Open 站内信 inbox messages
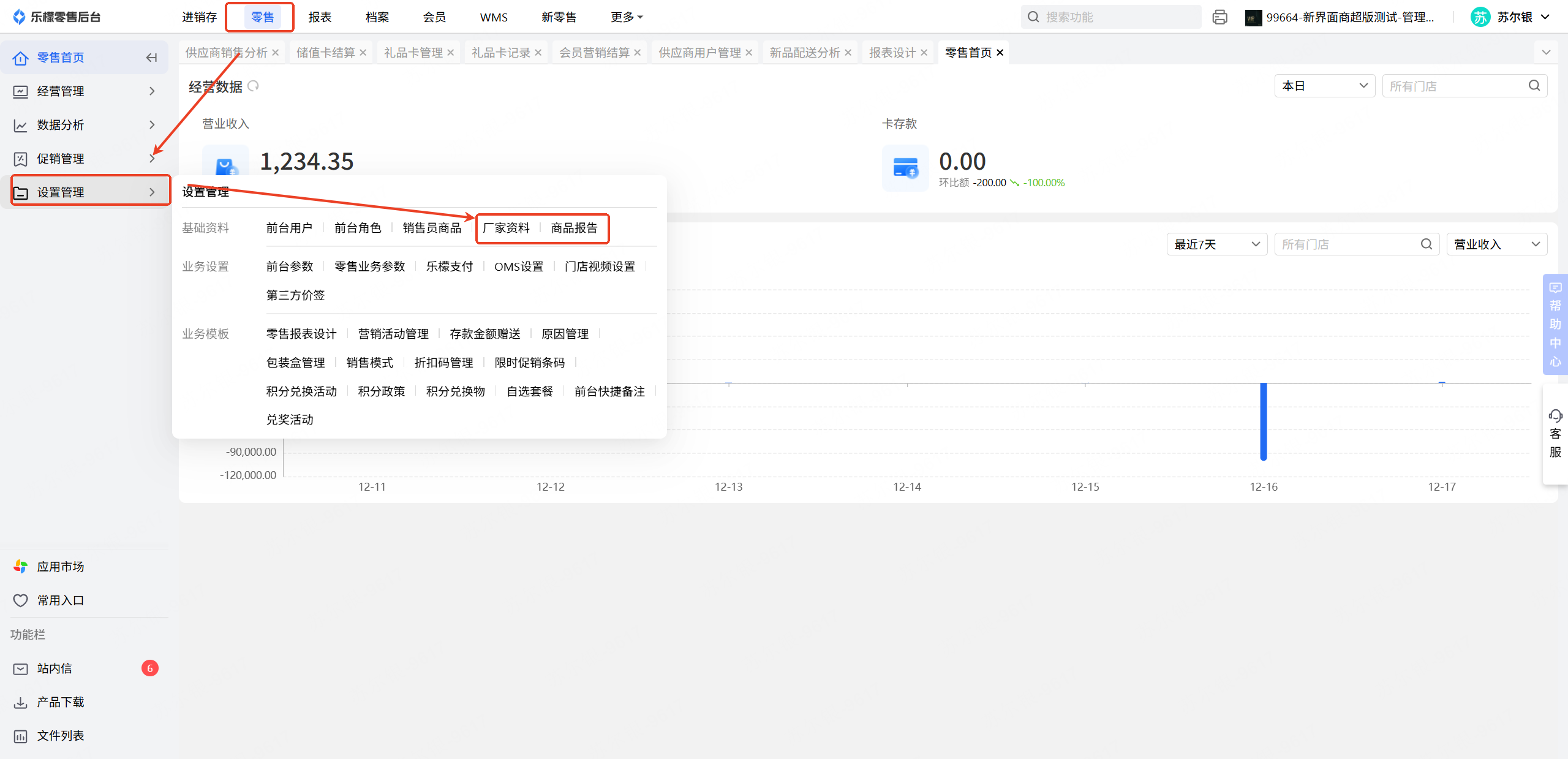The width and height of the screenshot is (1568, 759). [x=54, y=668]
